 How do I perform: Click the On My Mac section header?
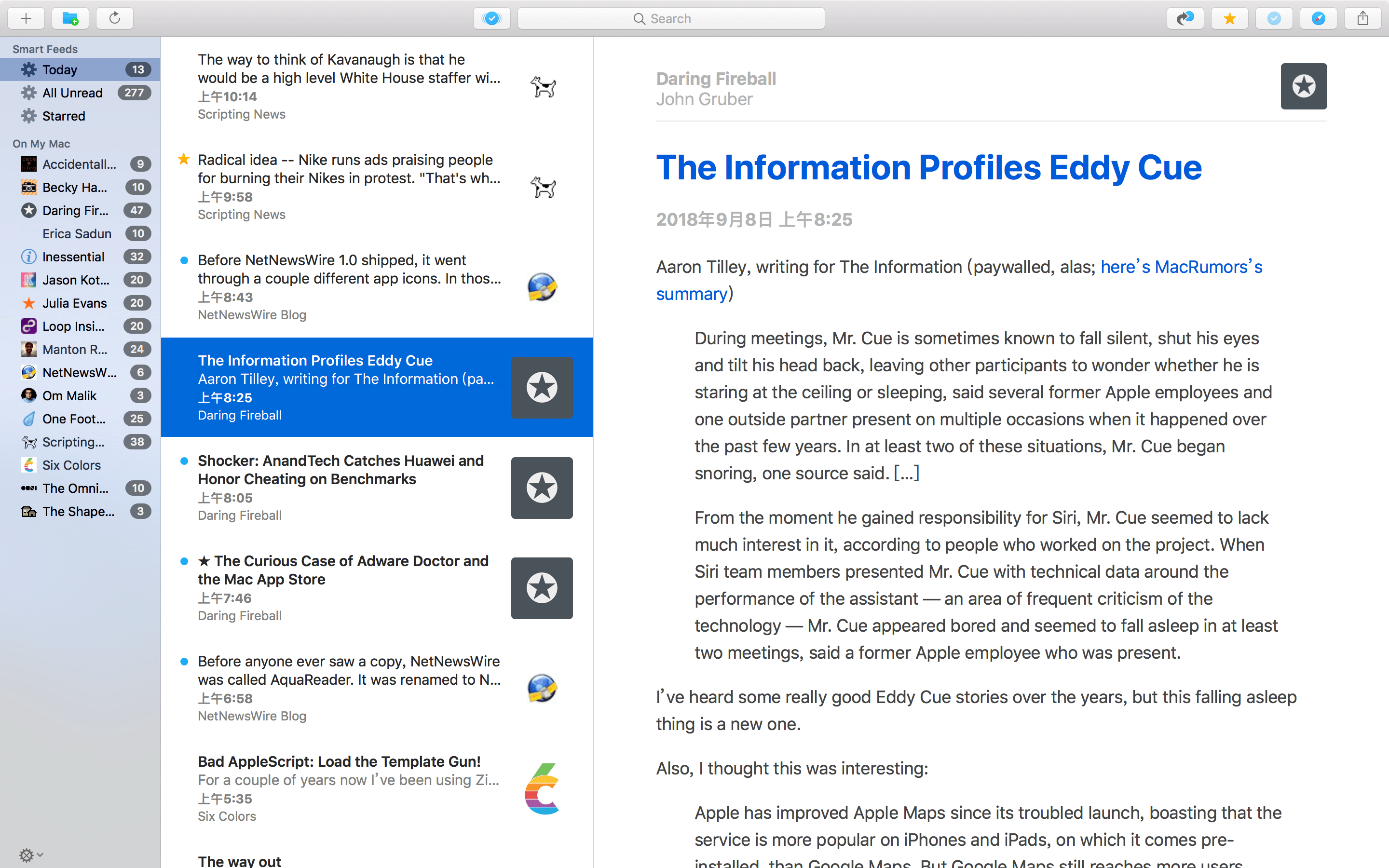coord(41,144)
